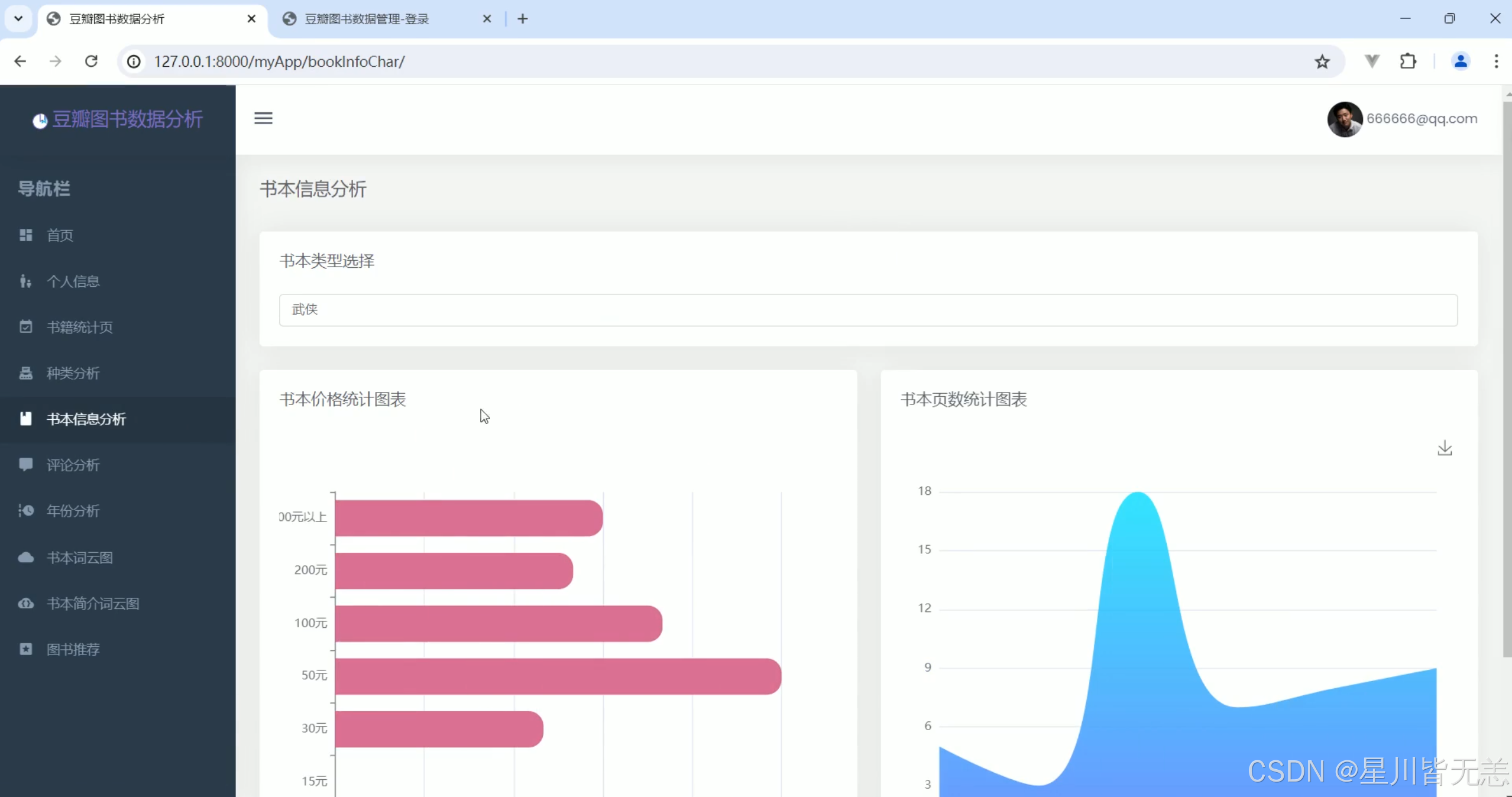Bookmark this page with star icon

tap(1322, 61)
